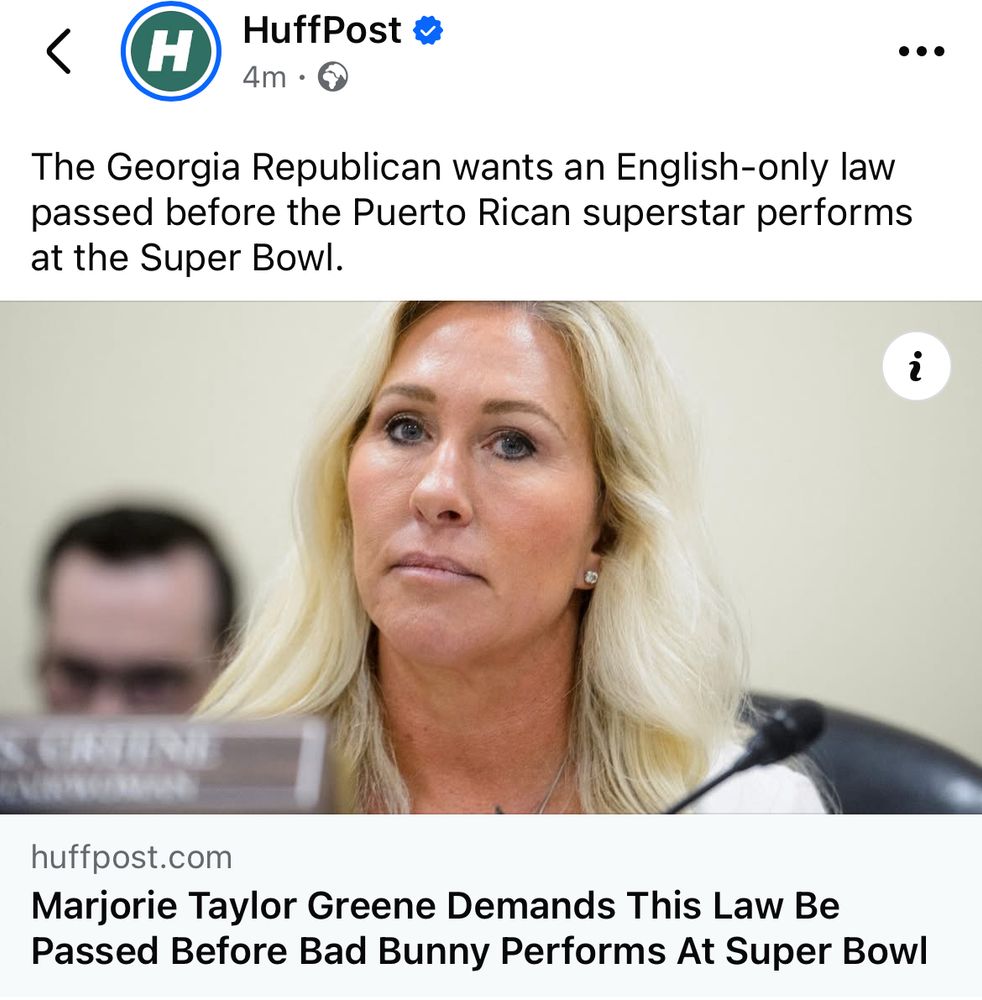Open the HuffPost page name

[x=322, y=30]
